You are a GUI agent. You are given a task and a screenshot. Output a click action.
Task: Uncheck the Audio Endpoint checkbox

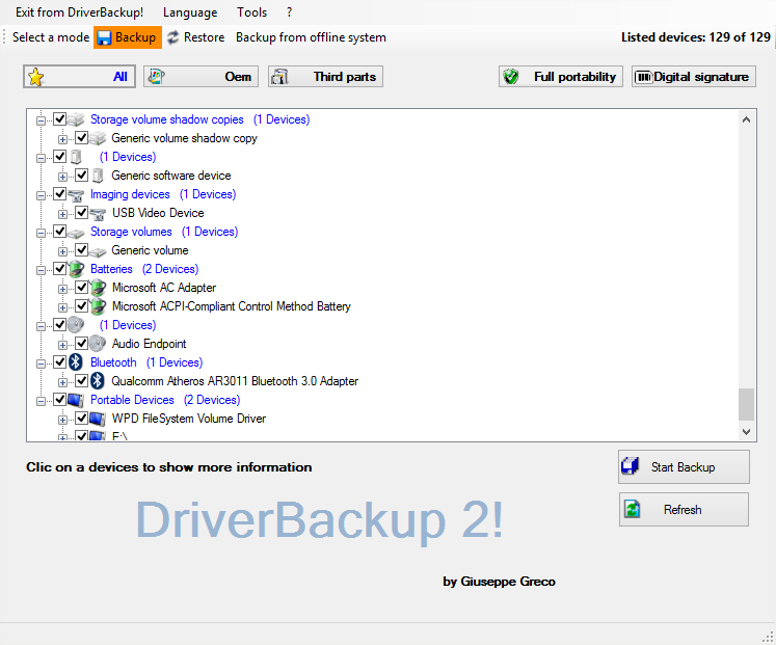tap(82, 343)
